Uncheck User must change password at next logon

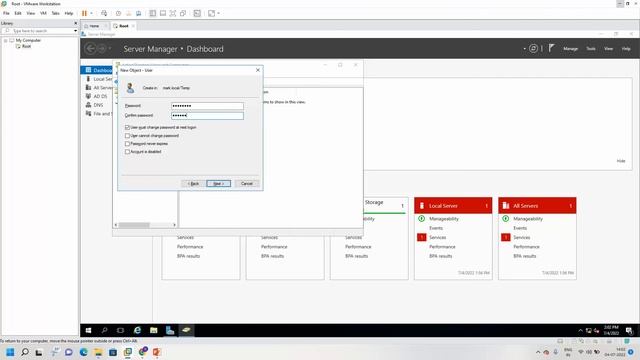127,127
